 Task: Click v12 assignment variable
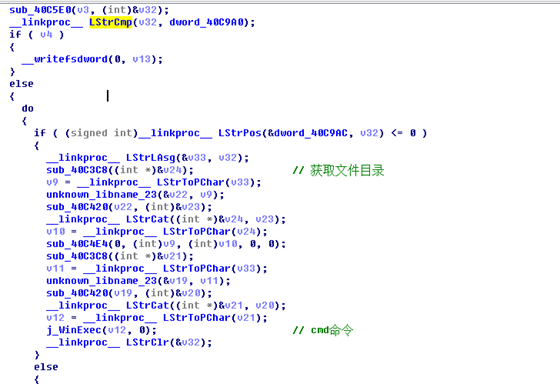55,318
